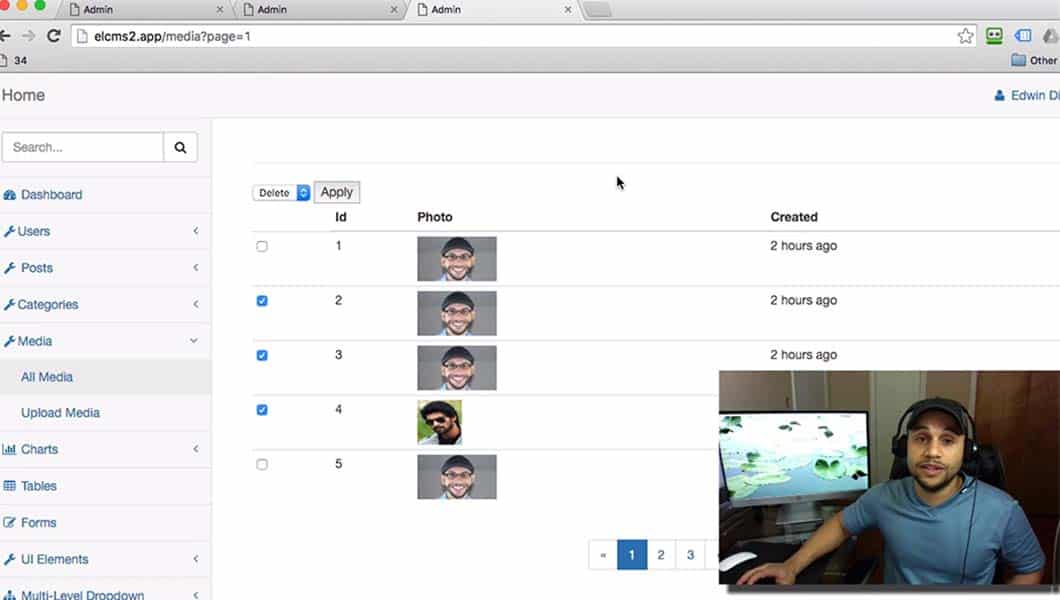This screenshot has width=1060, height=600.
Task: Expand the Users menu chevron
Action: [195, 231]
